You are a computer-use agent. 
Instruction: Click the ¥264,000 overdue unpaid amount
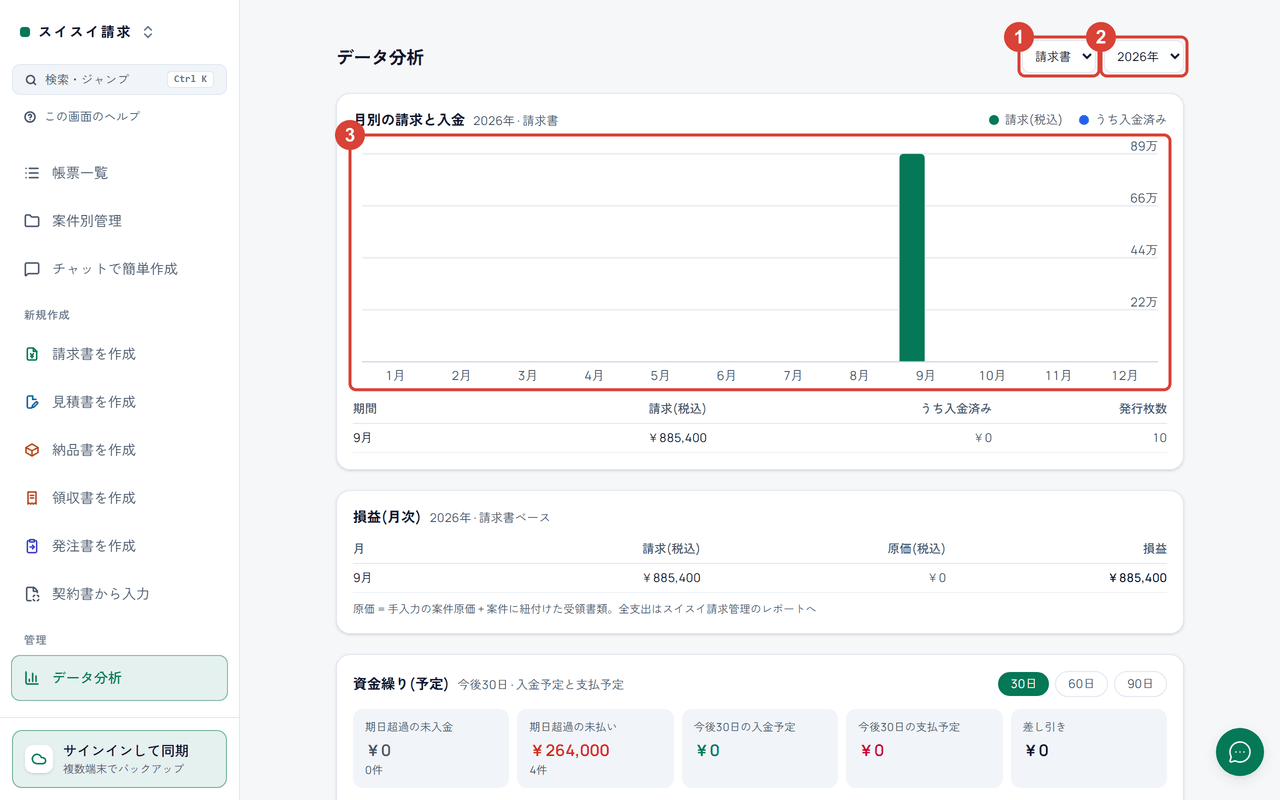click(569, 751)
